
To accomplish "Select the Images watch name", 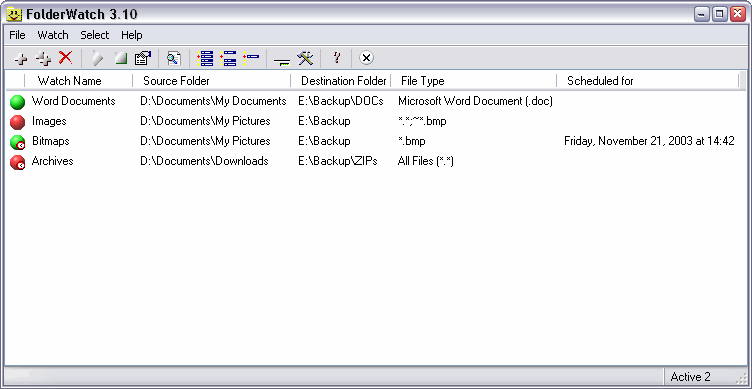I will pyautogui.click(x=49, y=121).
